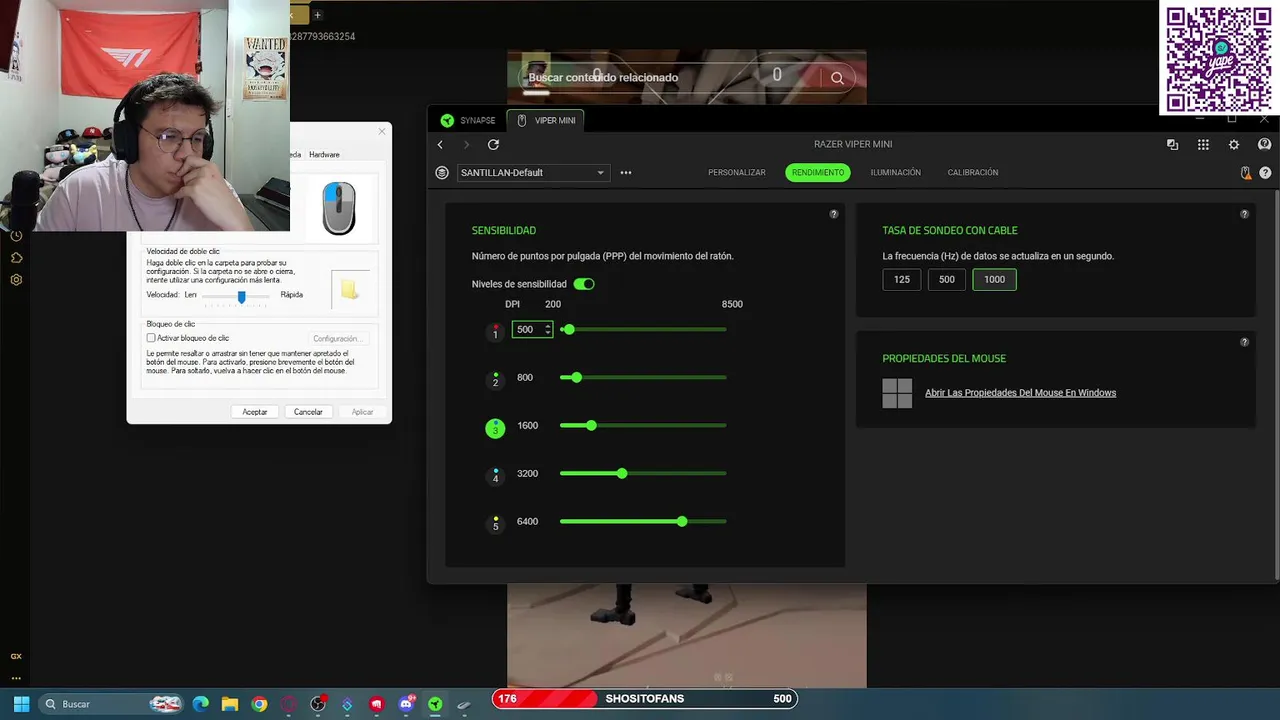Open OBS Studio from the taskbar
Image resolution: width=1280 pixels, height=720 pixels.
point(318,704)
